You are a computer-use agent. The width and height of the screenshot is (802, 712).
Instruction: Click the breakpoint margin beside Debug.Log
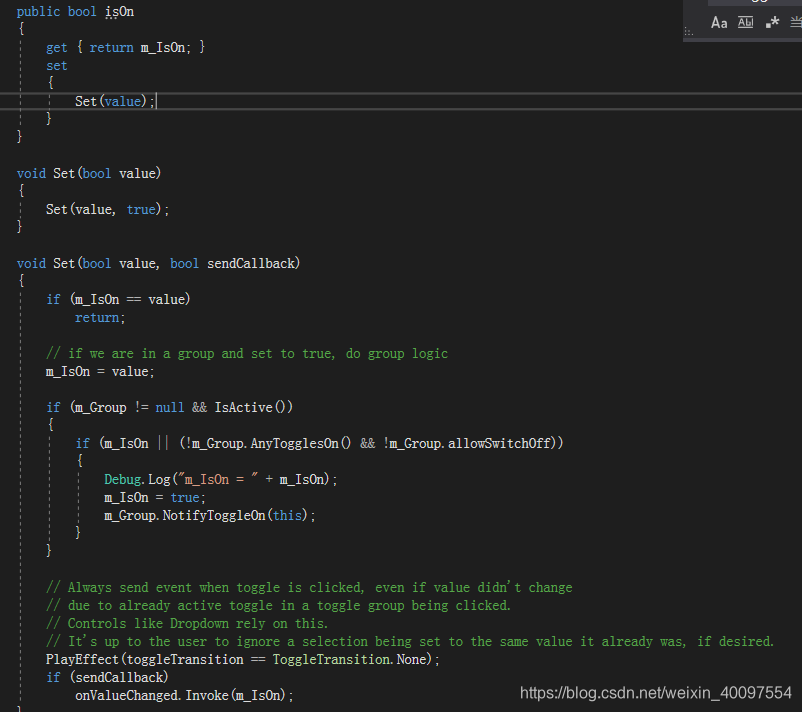click(8, 479)
